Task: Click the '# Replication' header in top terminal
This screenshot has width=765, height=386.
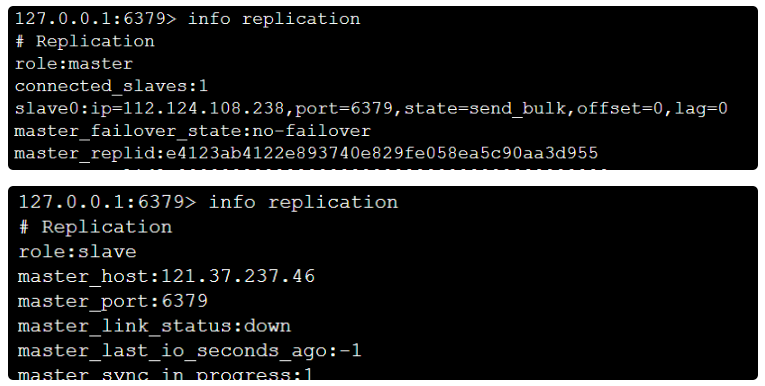Action: click(84, 41)
